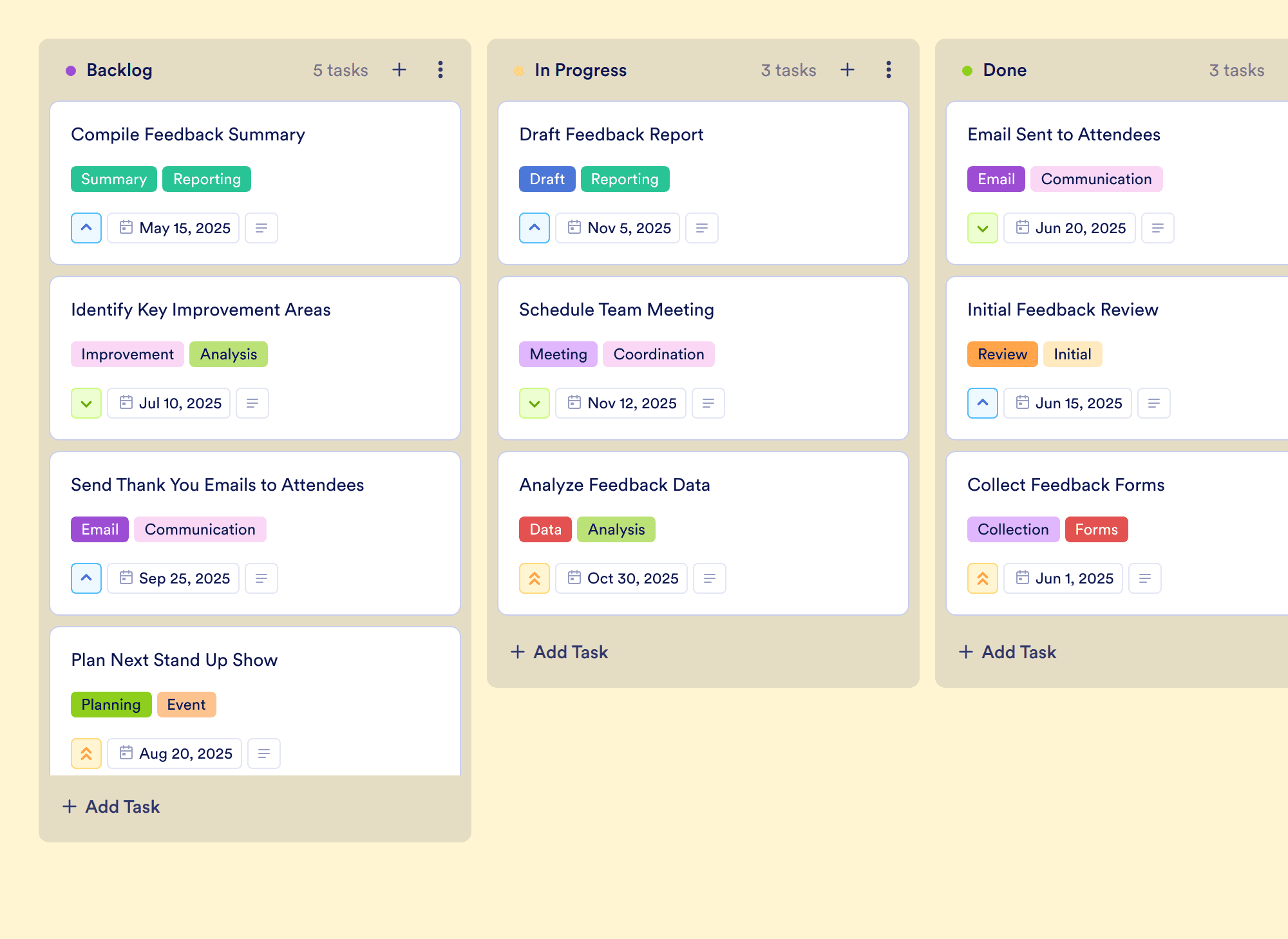Open description icon on Draft Feedback Report

(x=702, y=228)
